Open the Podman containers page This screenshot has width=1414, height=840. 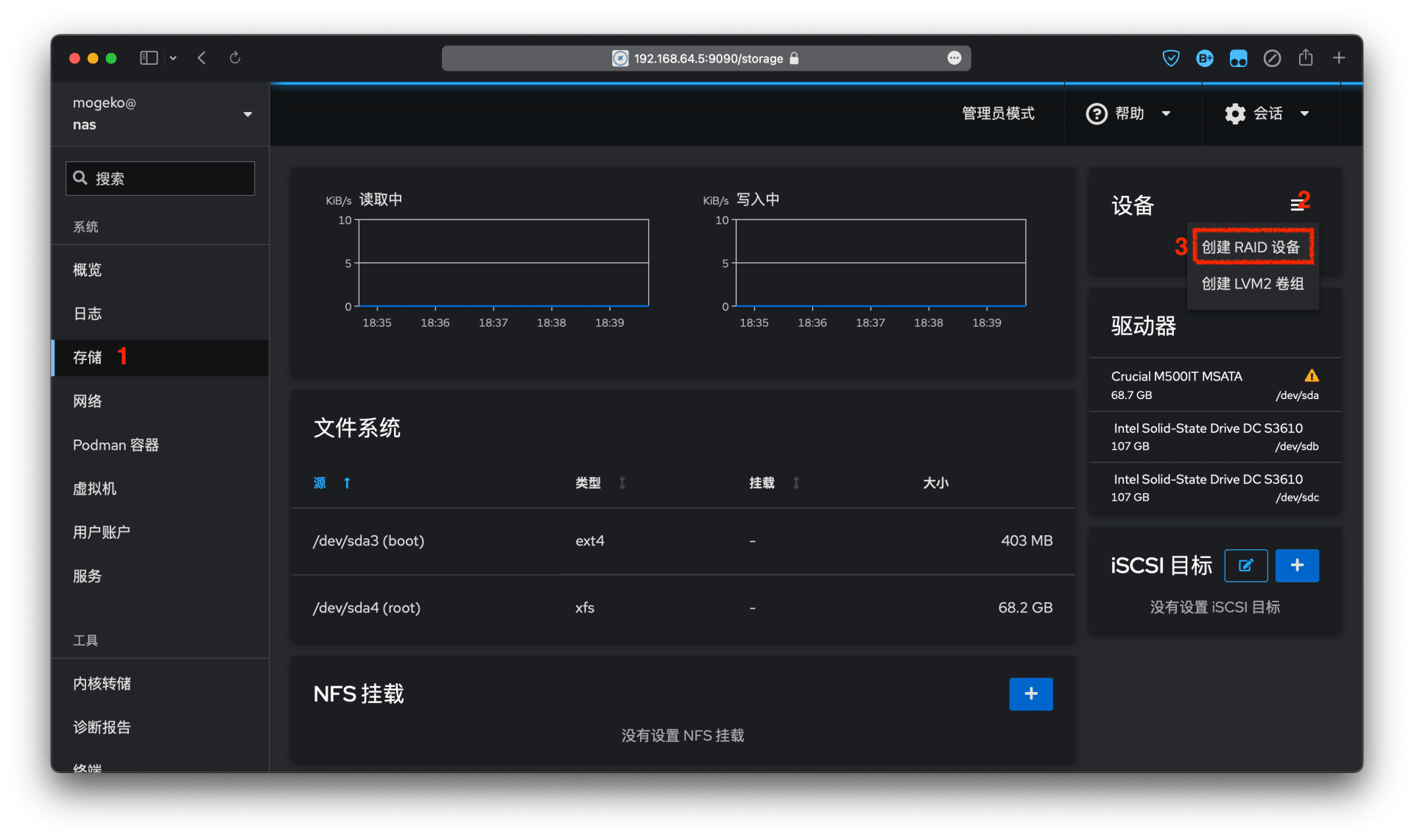[x=116, y=445]
